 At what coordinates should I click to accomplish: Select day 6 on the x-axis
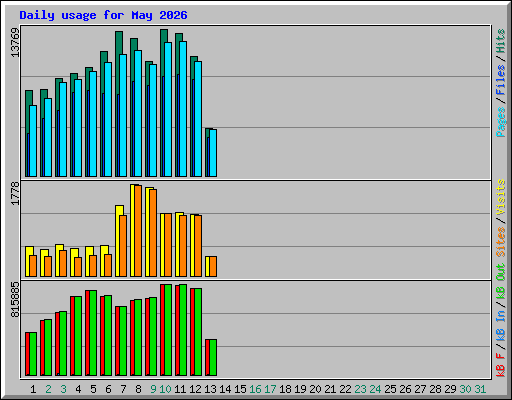(x=108, y=389)
